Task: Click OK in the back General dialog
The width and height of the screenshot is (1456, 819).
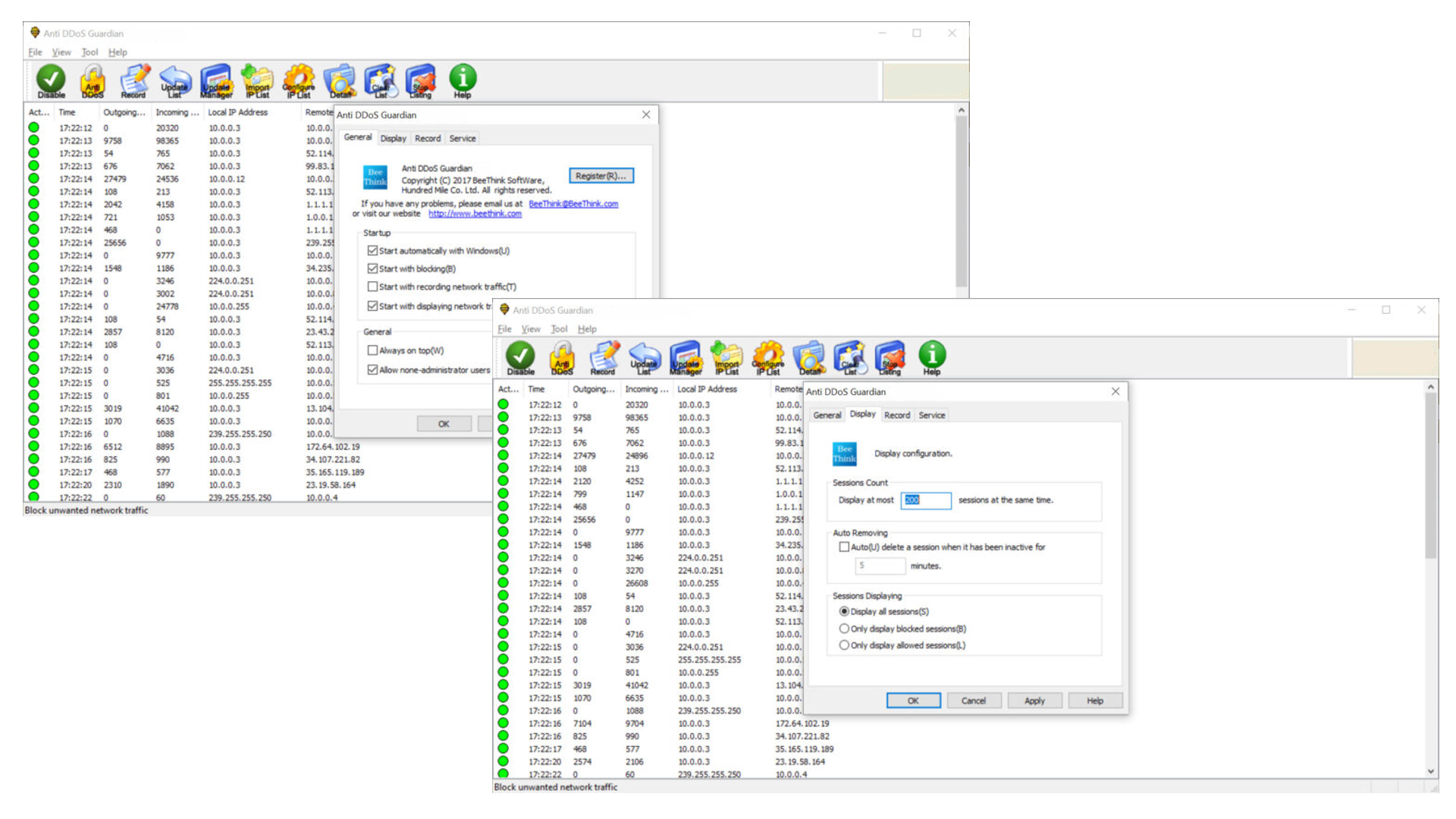Action: click(444, 424)
